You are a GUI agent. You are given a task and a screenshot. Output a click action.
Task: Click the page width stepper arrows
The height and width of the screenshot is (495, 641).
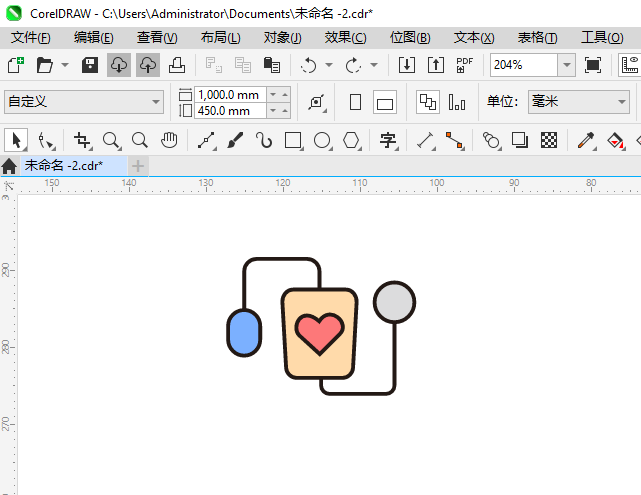tap(279, 95)
